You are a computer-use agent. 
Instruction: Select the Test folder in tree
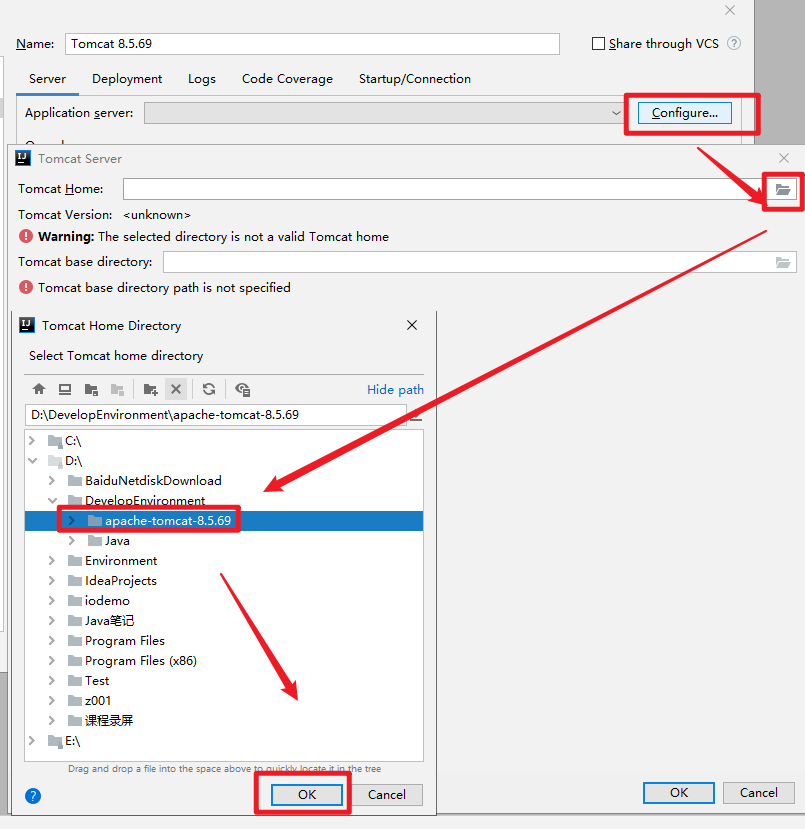tap(97, 680)
